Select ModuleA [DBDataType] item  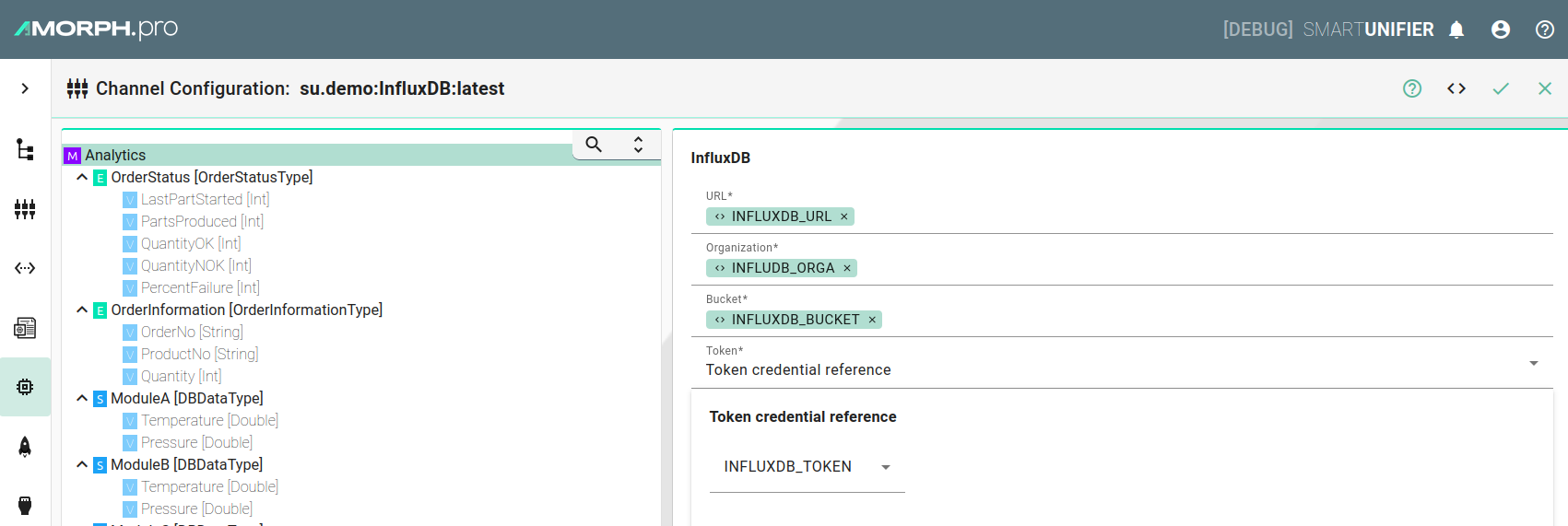coord(187,398)
